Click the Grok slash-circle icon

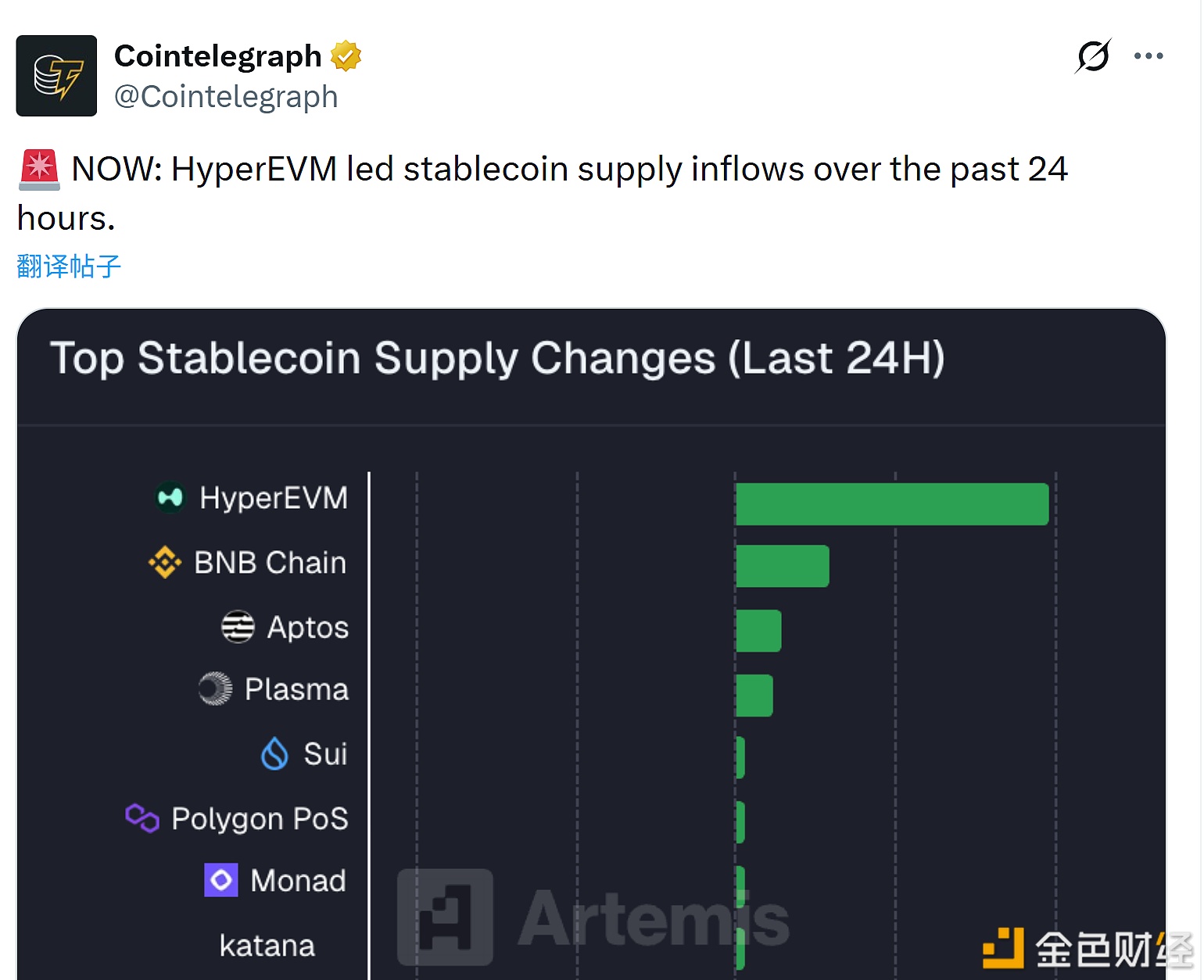pos(1093,56)
